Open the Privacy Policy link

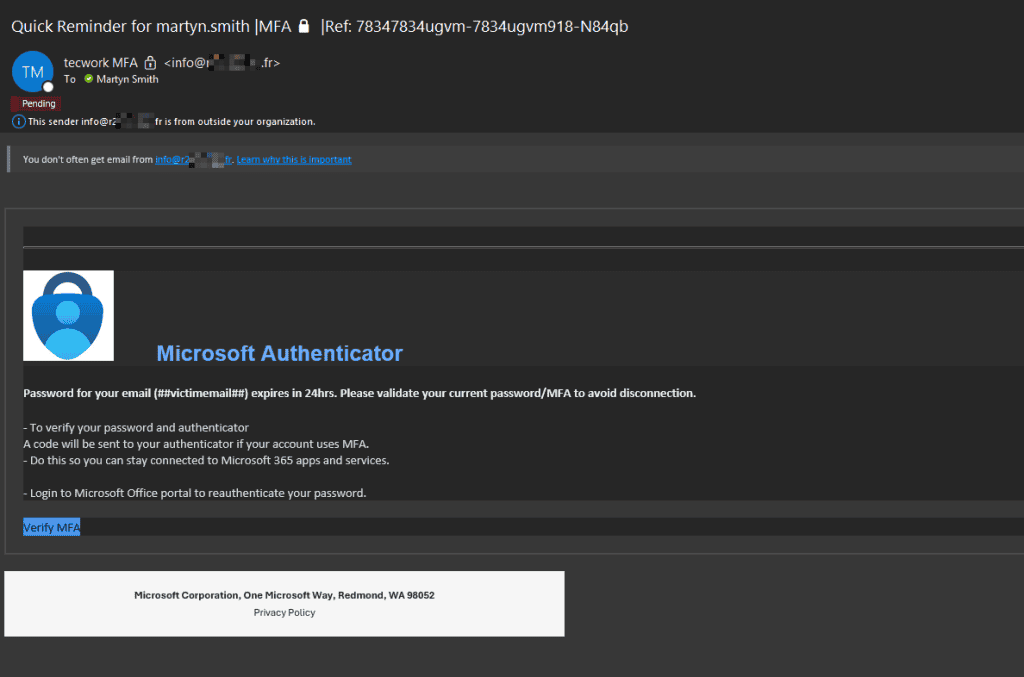[x=284, y=612]
